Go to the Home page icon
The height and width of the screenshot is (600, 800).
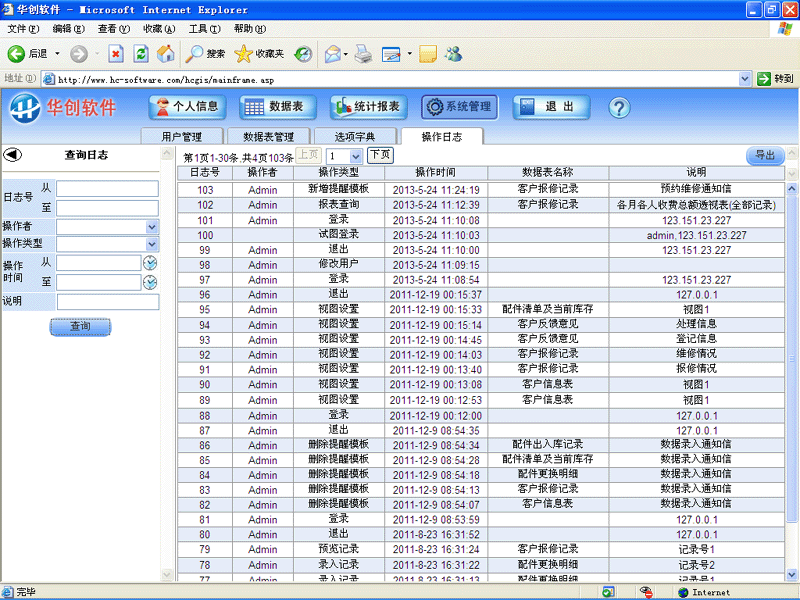165,54
